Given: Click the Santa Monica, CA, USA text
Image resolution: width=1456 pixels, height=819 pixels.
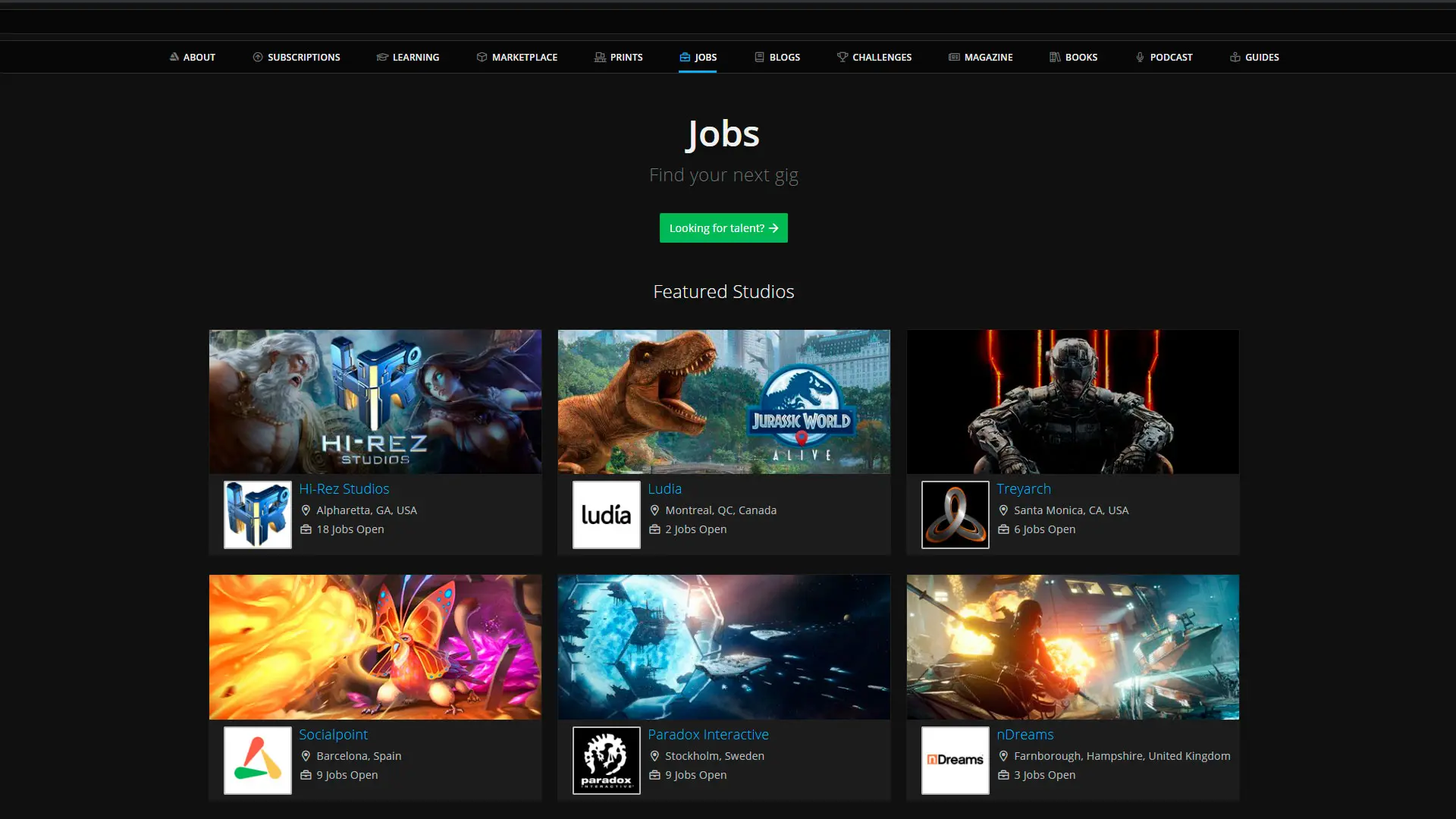Looking at the screenshot, I should (x=1071, y=510).
